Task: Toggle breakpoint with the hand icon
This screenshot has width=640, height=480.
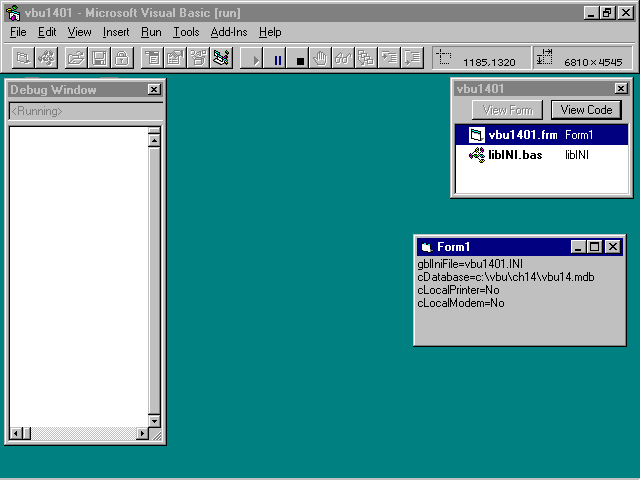Action: click(x=321, y=59)
